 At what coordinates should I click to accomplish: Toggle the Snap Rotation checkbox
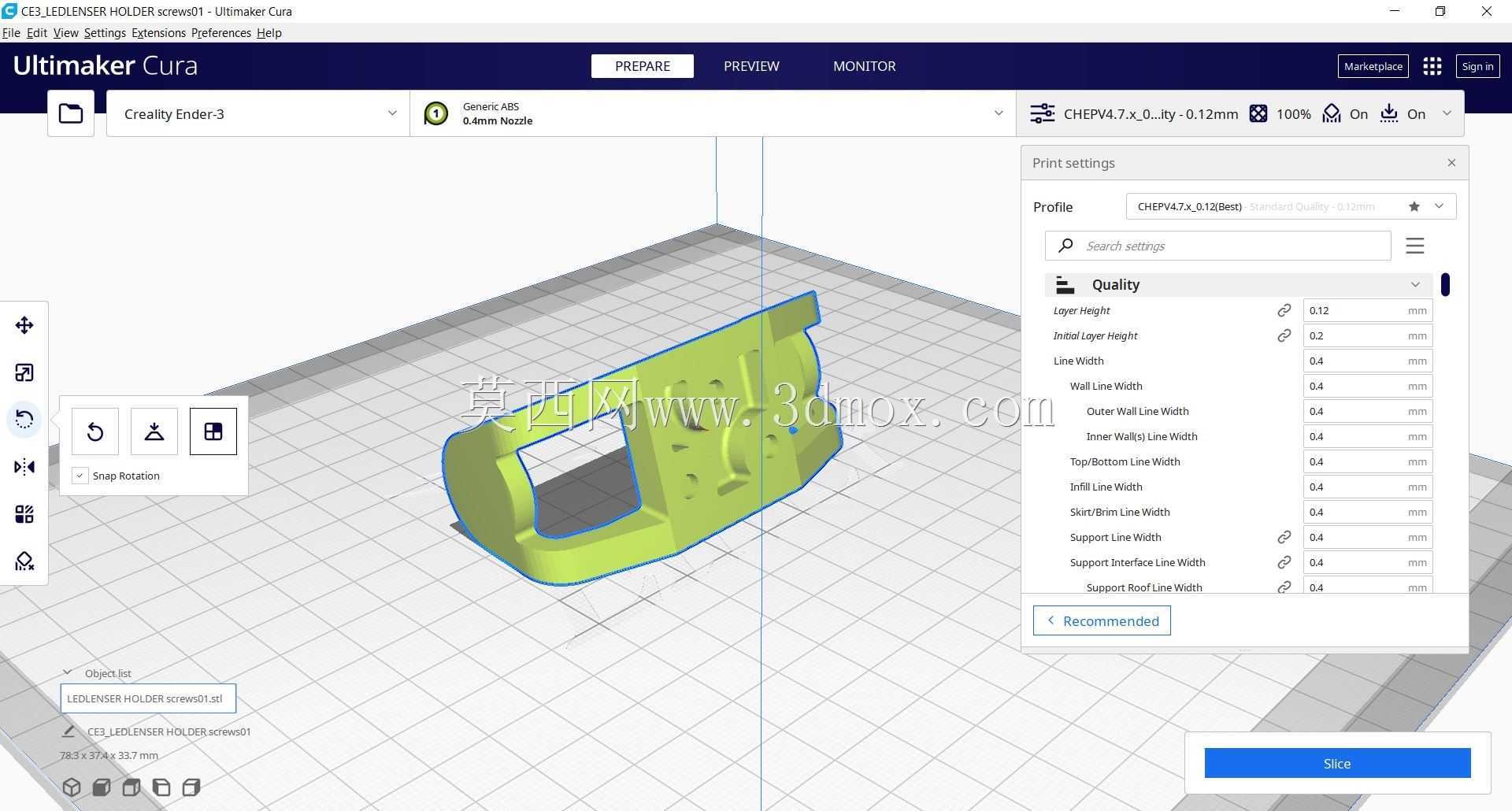click(x=80, y=476)
